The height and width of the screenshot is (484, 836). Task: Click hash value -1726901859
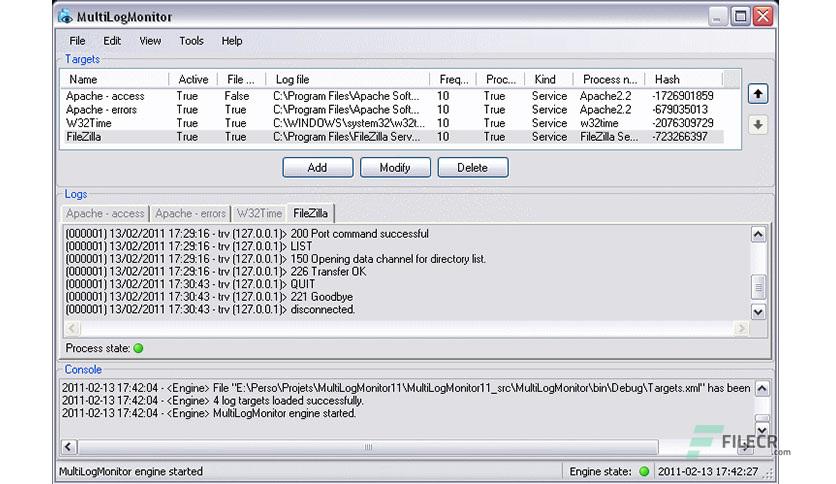point(683,96)
